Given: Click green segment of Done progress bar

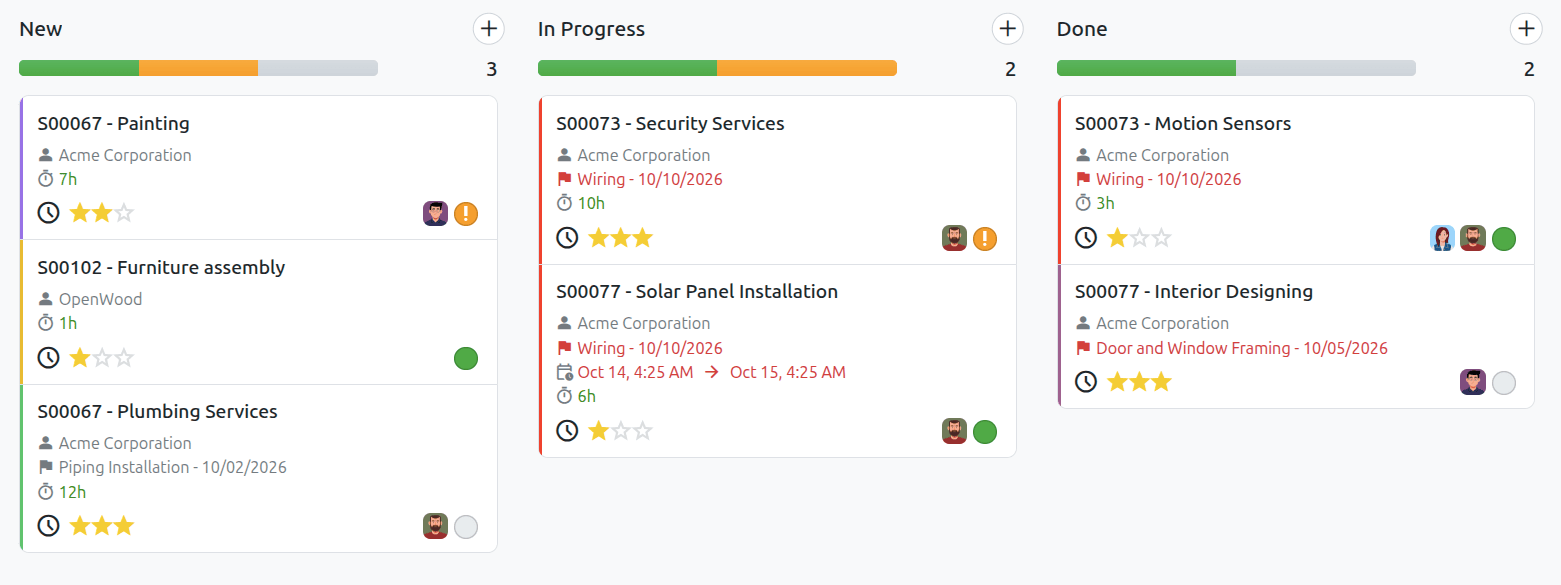Looking at the screenshot, I should [x=1146, y=68].
